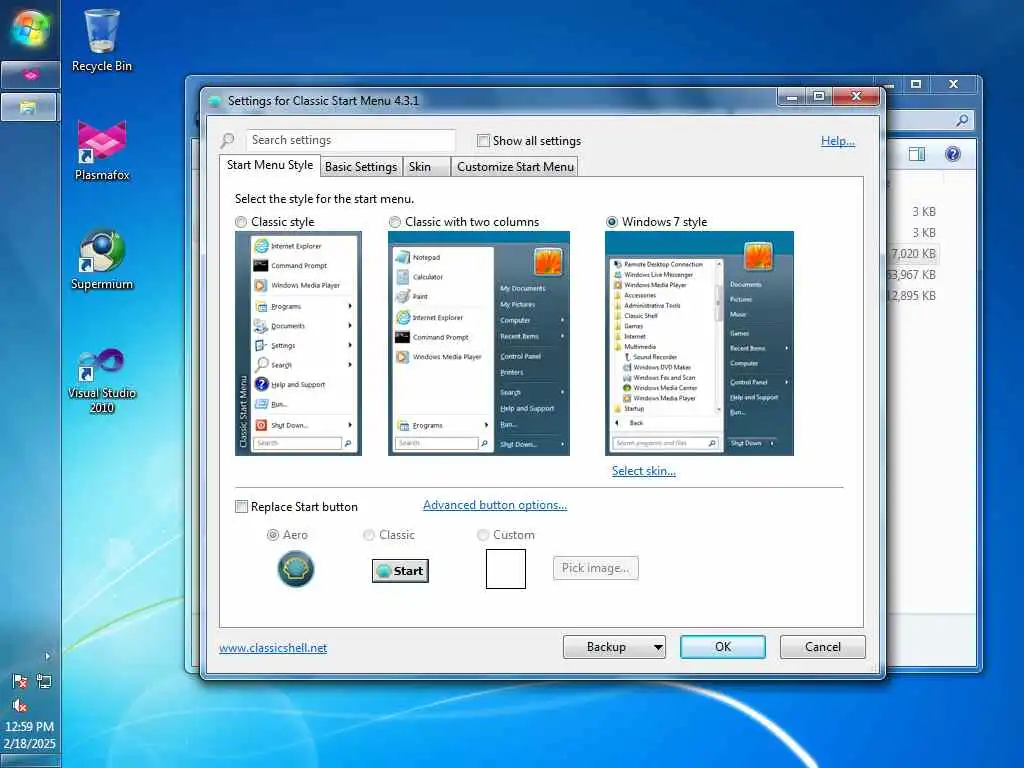The width and height of the screenshot is (1024, 768).
Task: Click the empty custom button image box
Action: [x=505, y=569]
